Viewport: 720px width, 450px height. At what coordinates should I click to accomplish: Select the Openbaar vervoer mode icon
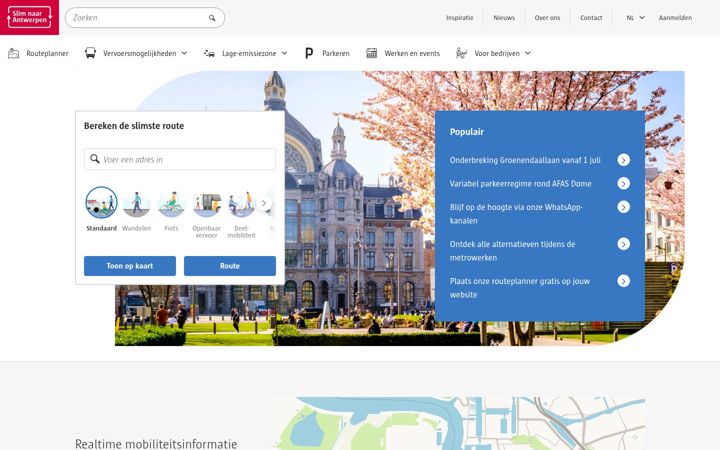point(207,204)
